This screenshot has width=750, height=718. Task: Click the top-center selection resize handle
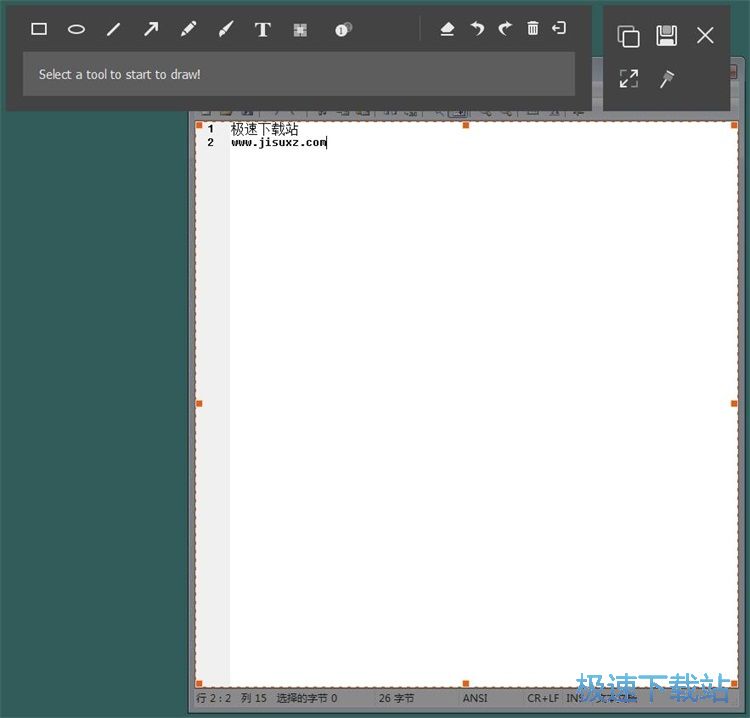(466, 125)
